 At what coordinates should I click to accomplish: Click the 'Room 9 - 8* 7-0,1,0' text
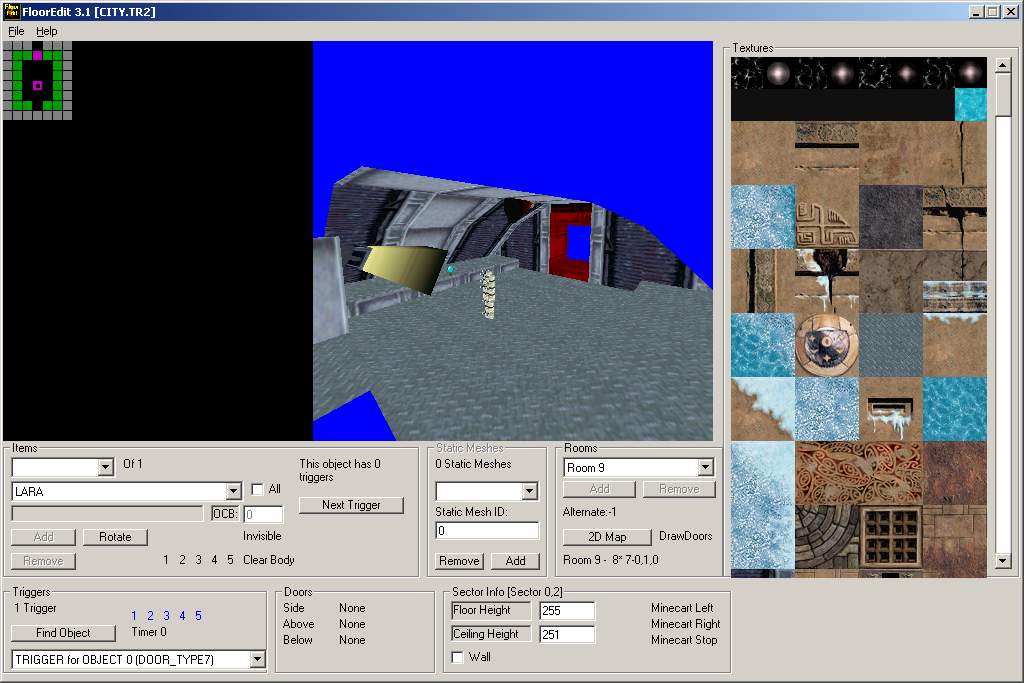click(x=611, y=560)
